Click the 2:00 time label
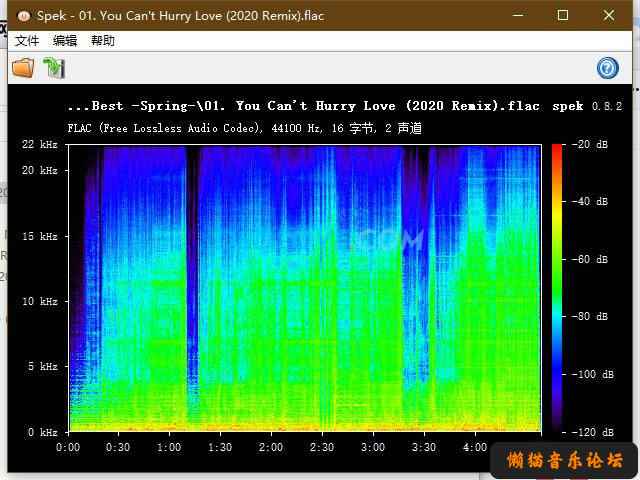Screen dimensions: 640x480 point(271,447)
